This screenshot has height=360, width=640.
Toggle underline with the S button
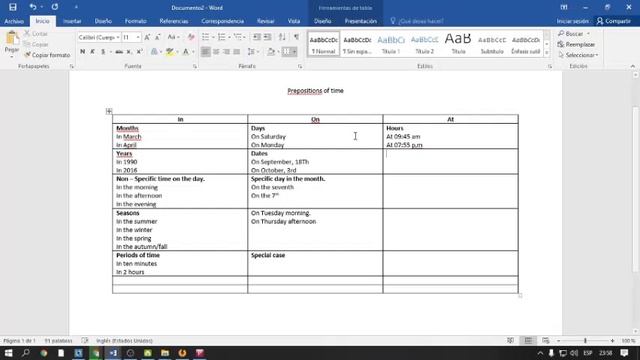(x=103, y=52)
